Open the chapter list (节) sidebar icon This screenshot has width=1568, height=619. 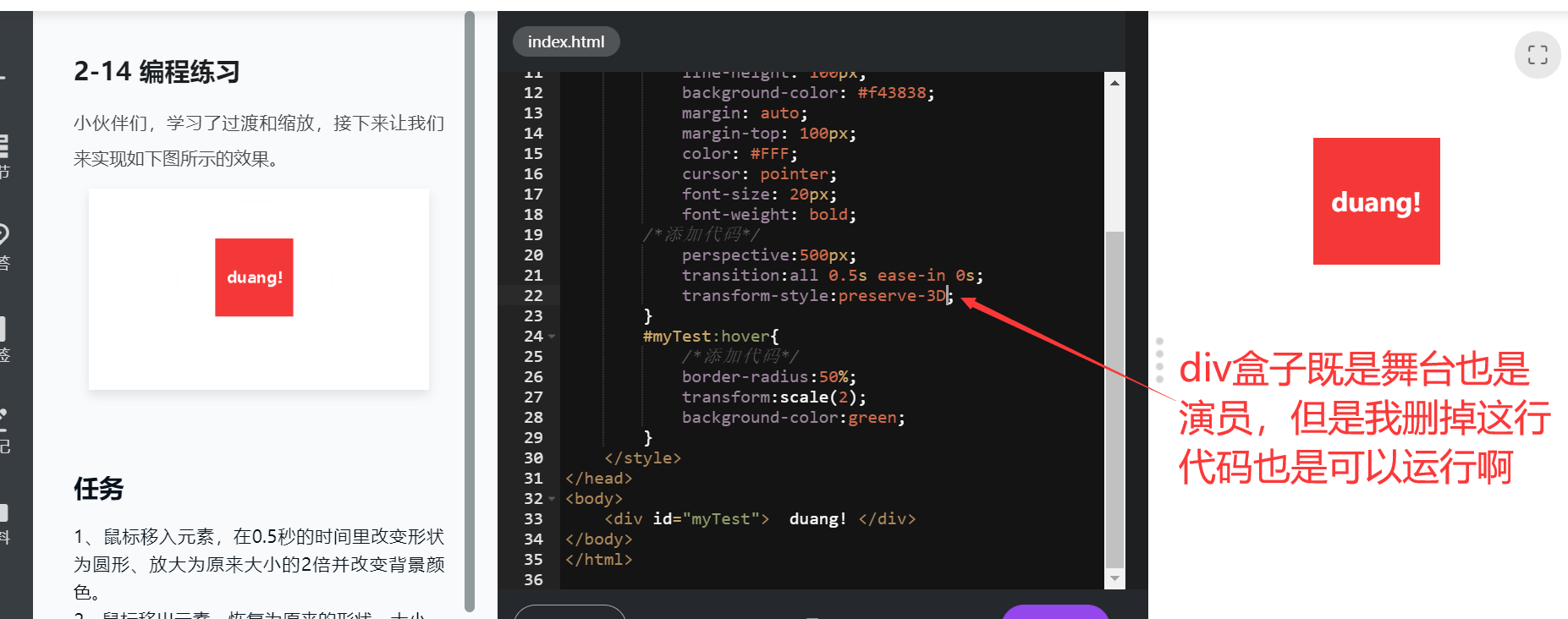(4, 156)
